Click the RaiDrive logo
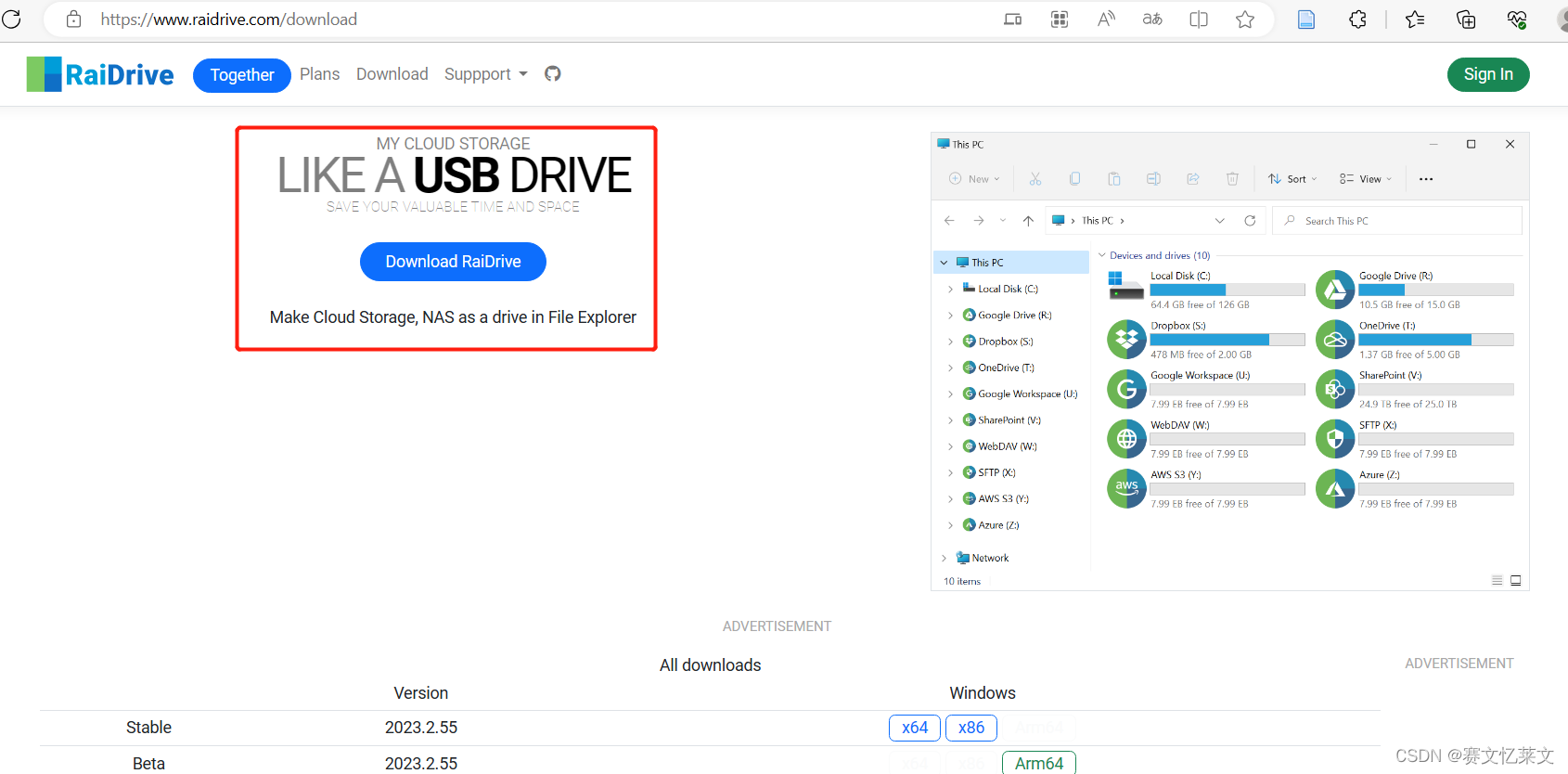The image size is (1568, 774). point(100,74)
